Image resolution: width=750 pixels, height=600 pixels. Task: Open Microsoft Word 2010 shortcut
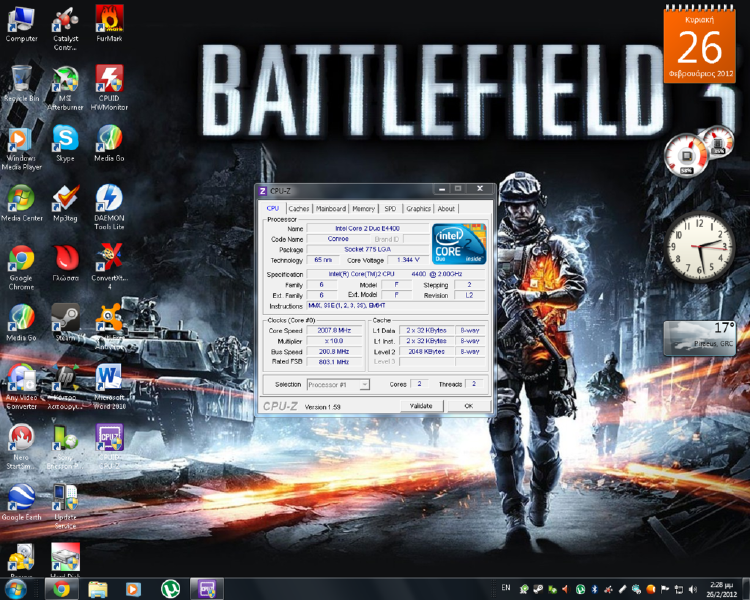[x=109, y=387]
